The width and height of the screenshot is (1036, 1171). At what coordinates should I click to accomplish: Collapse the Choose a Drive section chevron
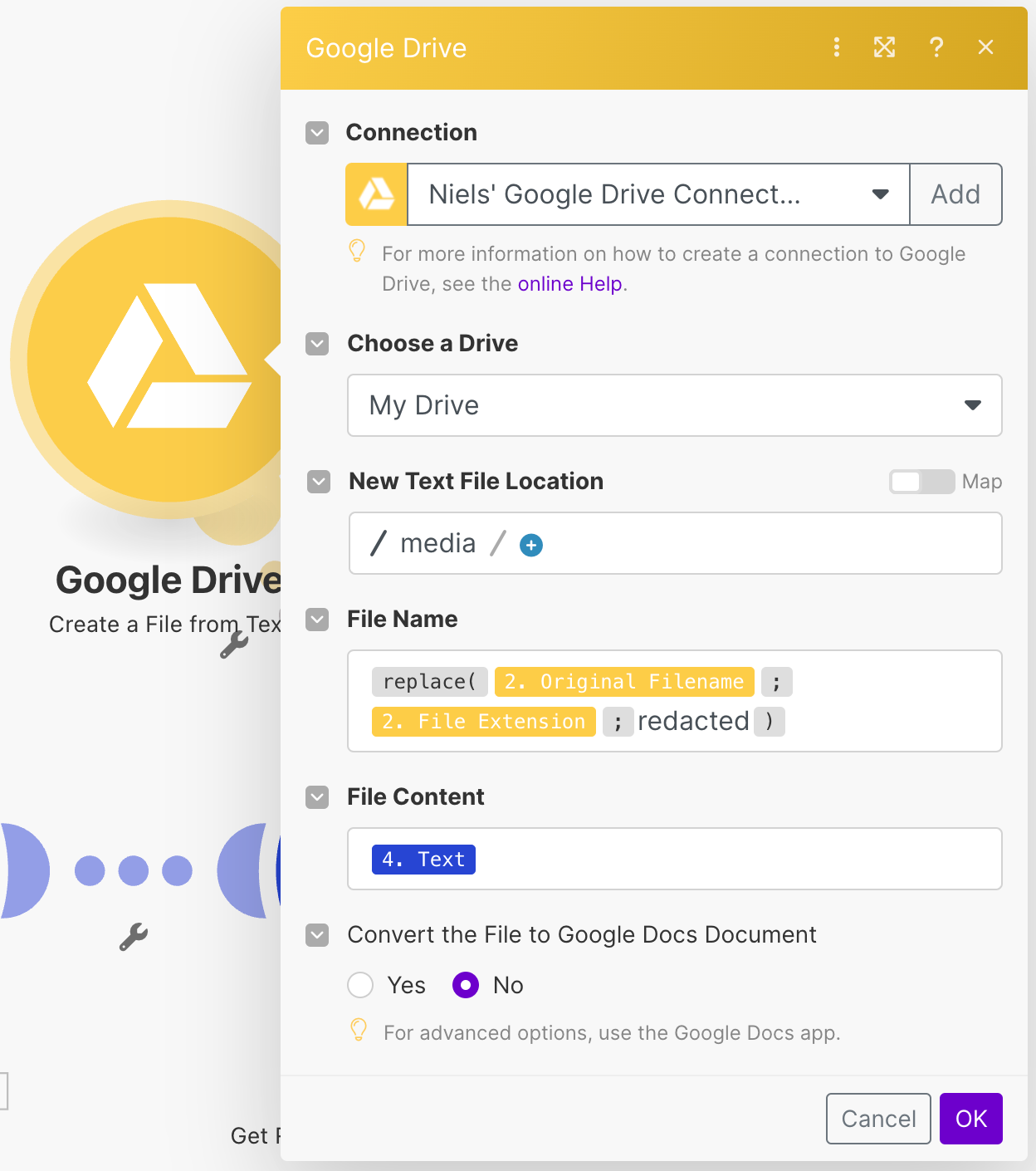(x=317, y=344)
